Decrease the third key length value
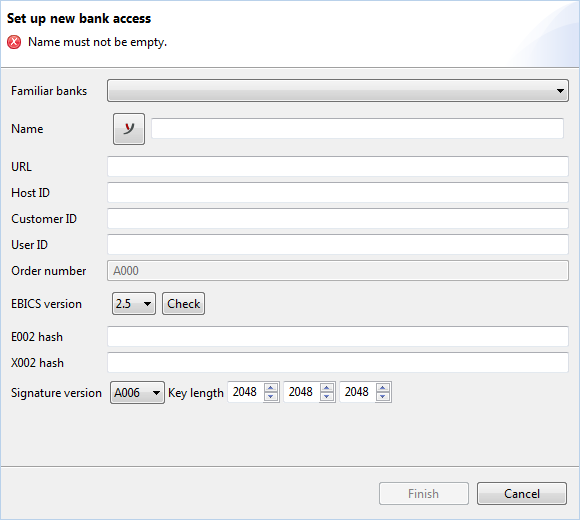This screenshot has width=580, height=520. (x=382, y=396)
